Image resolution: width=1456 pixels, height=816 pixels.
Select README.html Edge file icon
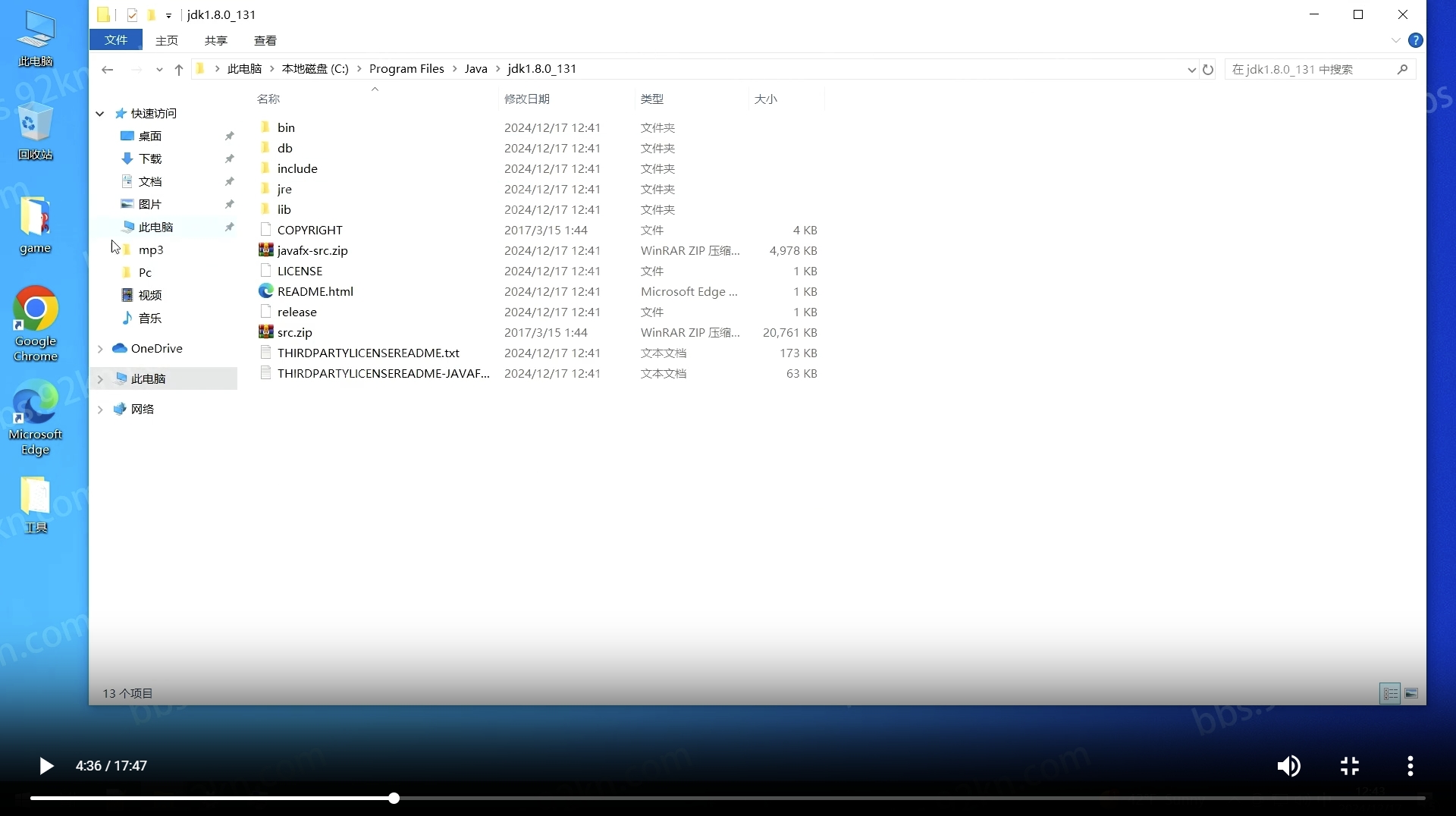click(x=265, y=291)
